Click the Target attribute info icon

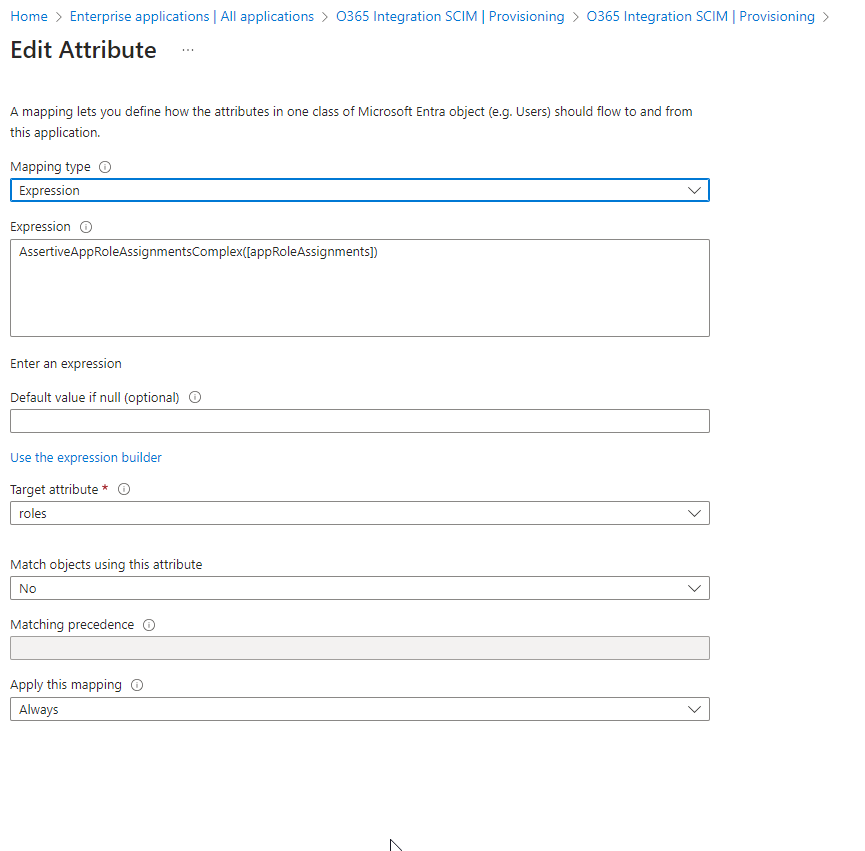click(124, 490)
